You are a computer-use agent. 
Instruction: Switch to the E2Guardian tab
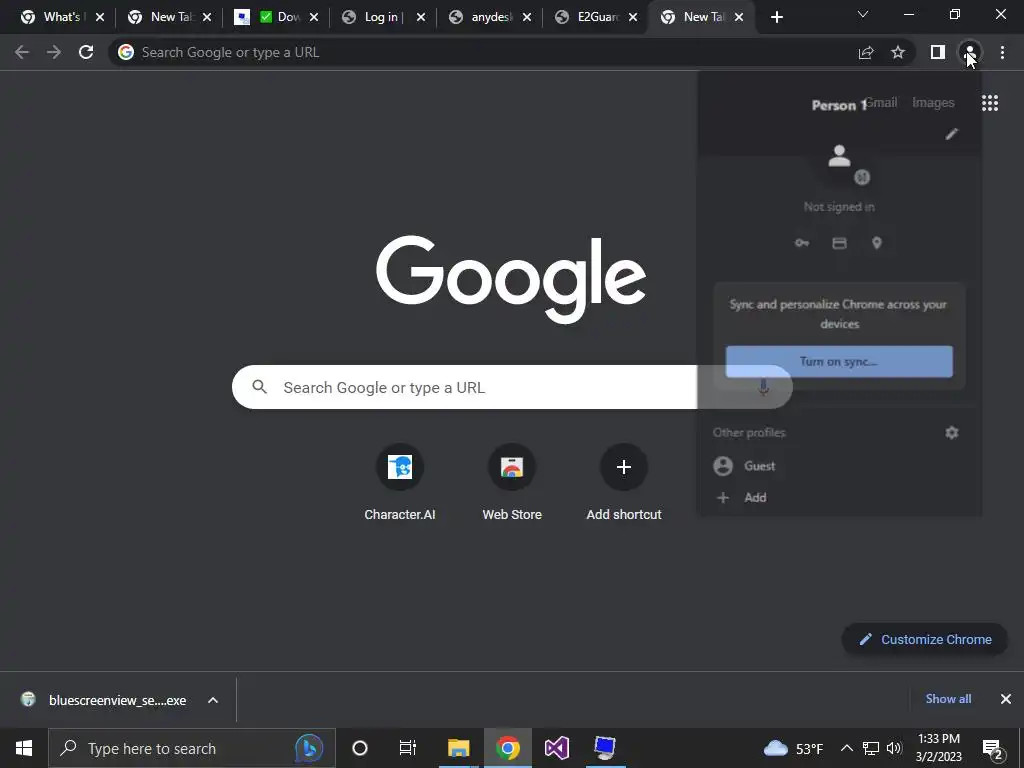(597, 17)
